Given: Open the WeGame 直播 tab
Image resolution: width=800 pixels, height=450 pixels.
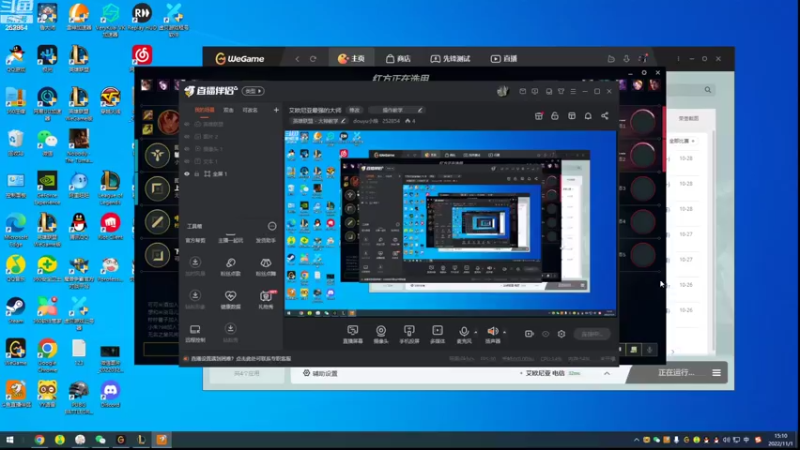Looking at the screenshot, I should 504,59.
